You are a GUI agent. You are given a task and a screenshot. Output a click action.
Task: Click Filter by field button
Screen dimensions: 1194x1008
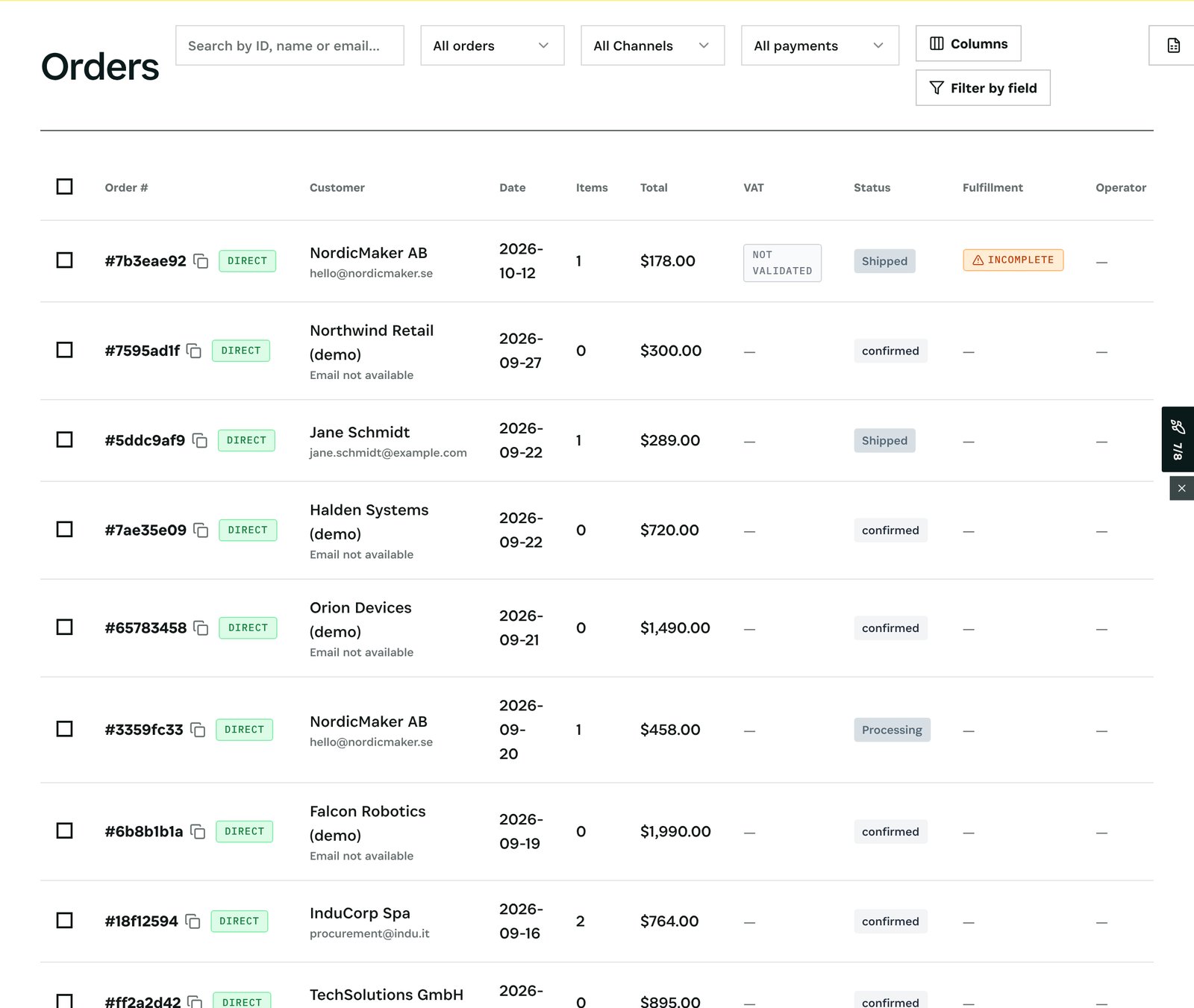click(x=983, y=88)
